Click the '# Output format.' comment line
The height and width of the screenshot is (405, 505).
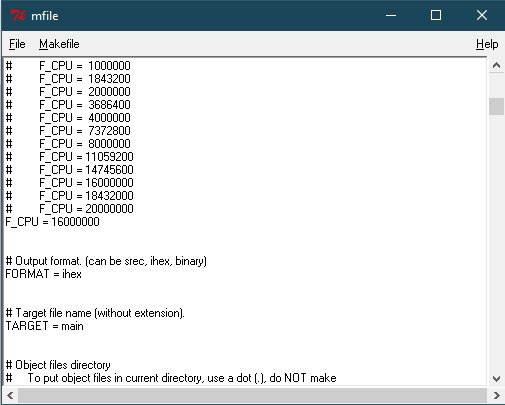tap(106, 261)
